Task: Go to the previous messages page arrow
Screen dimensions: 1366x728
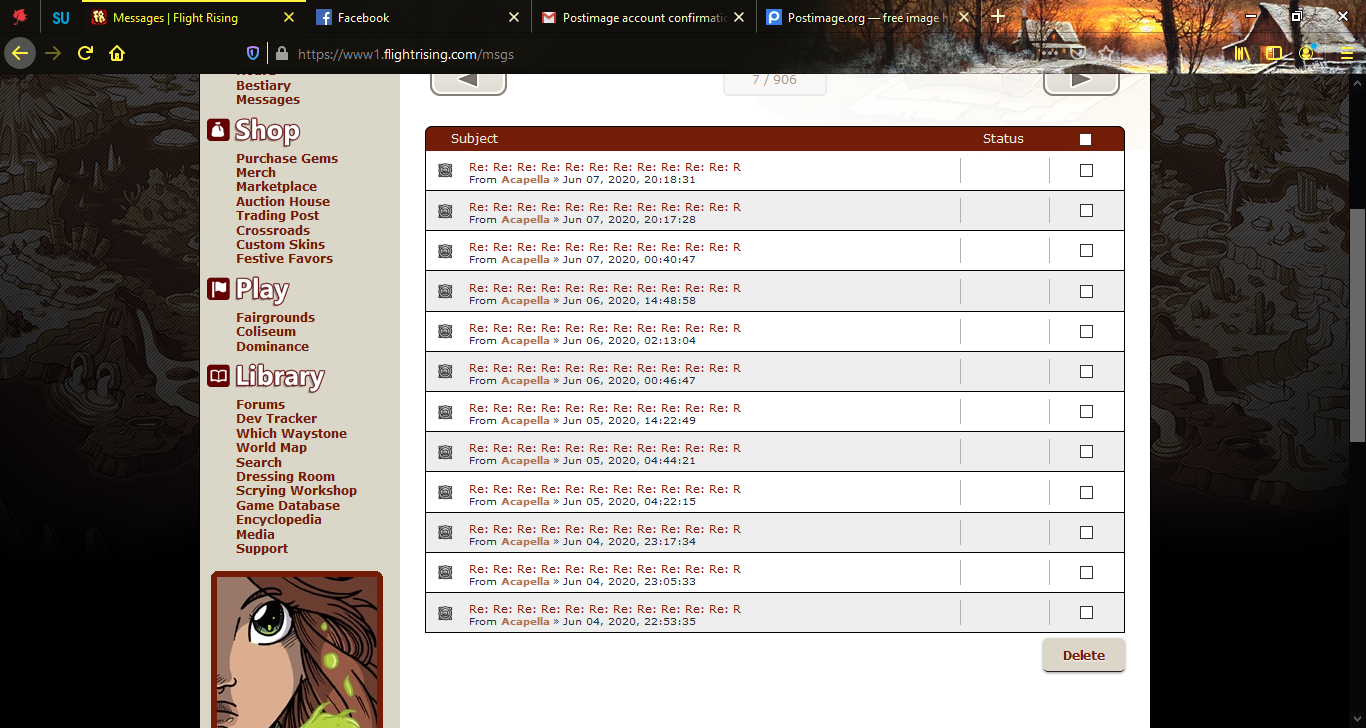Action: 468,80
